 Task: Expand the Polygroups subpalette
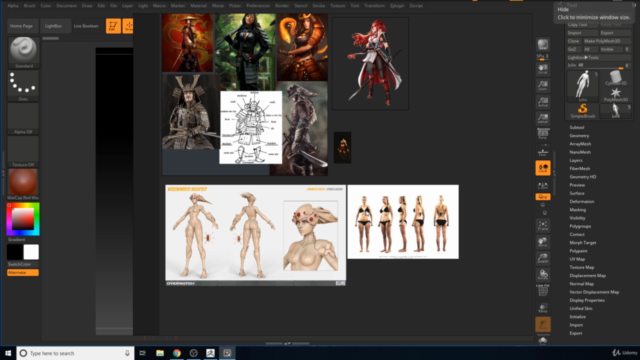click(580, 226)
